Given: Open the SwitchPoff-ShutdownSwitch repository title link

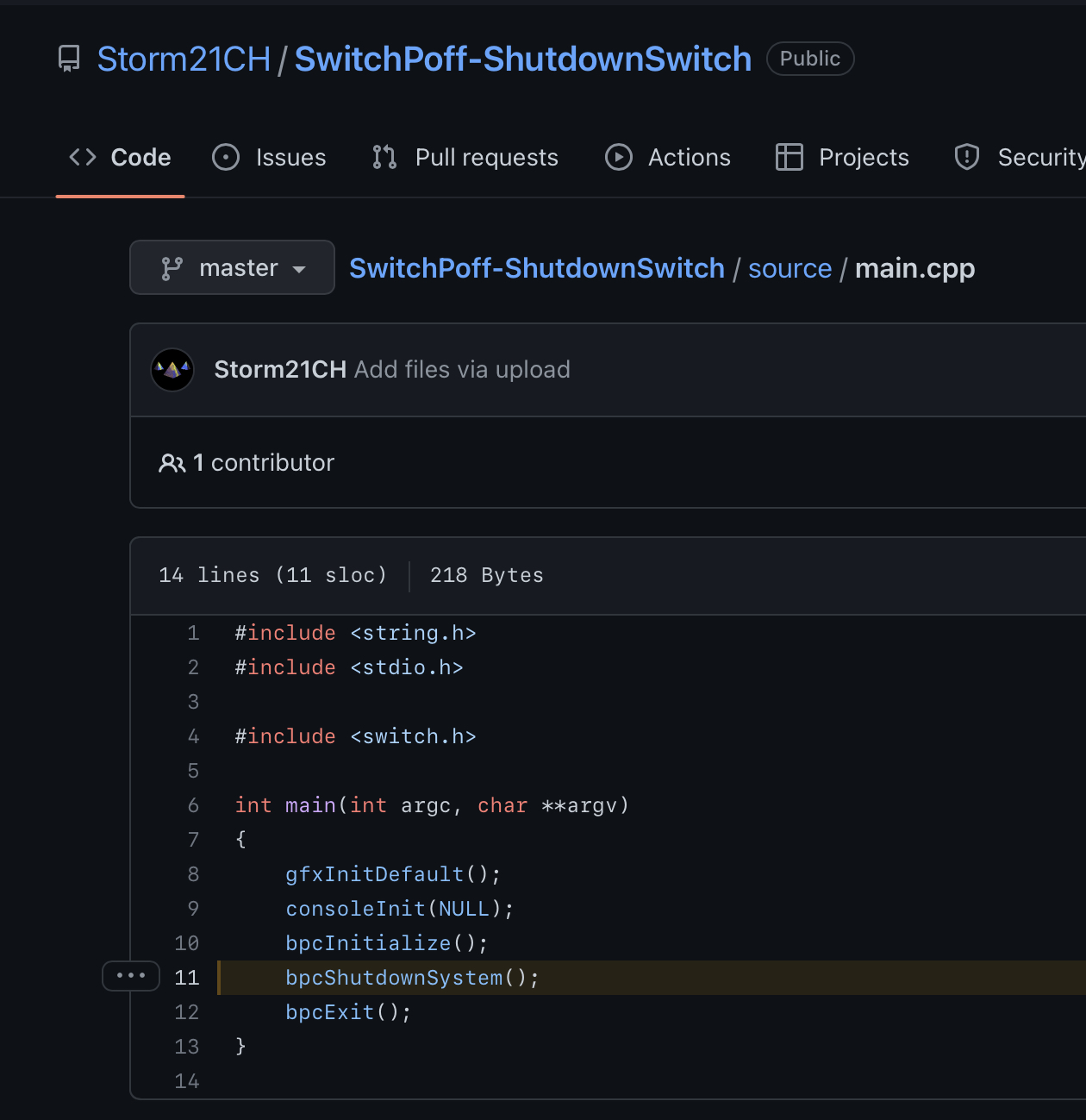Looking at the screenshot, I should (x=523, y=59).
